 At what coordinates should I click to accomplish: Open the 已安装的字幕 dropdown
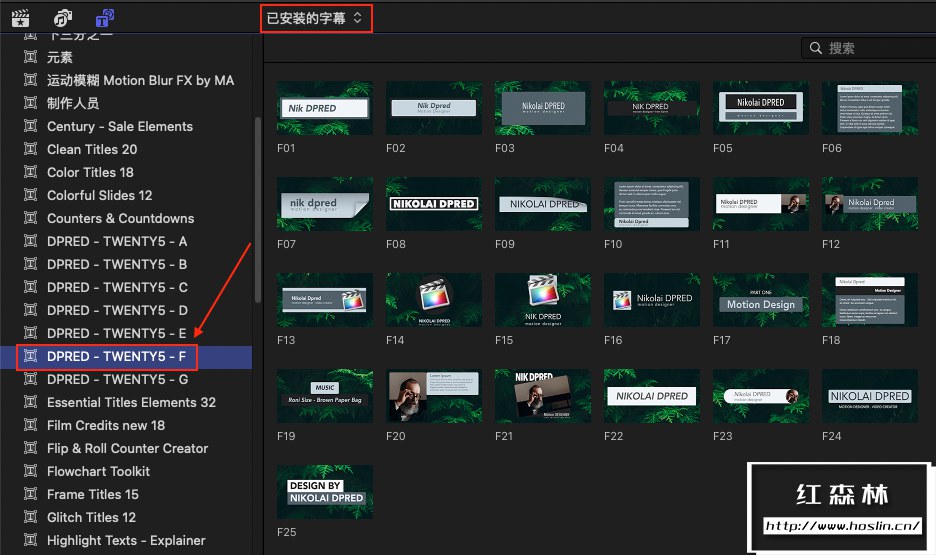point(315,18)
